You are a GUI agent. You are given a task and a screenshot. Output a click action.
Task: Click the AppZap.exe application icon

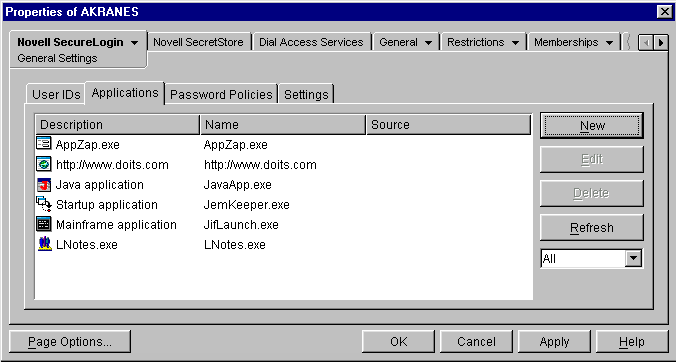click(x=44, y=144)
